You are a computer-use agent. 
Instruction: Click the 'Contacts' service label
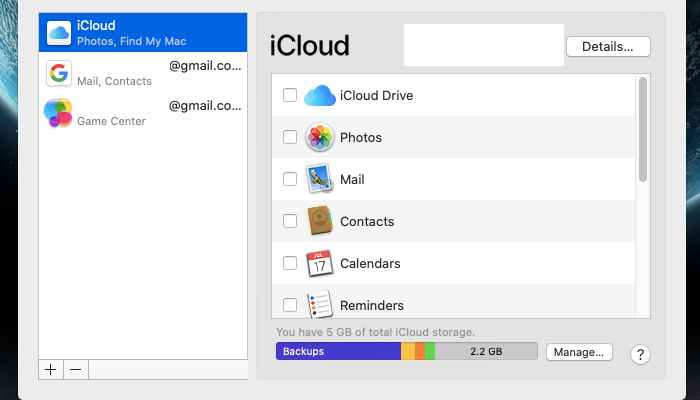pos(367,221)
